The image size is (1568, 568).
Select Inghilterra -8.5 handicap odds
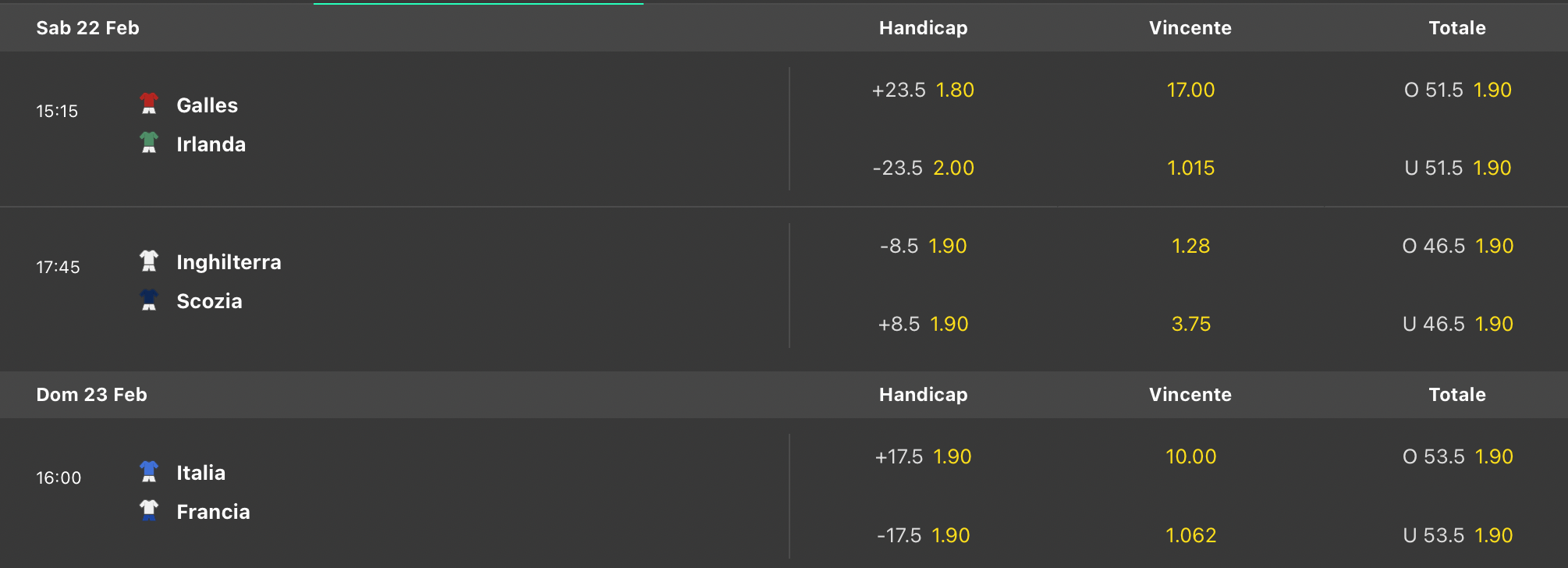923,247
